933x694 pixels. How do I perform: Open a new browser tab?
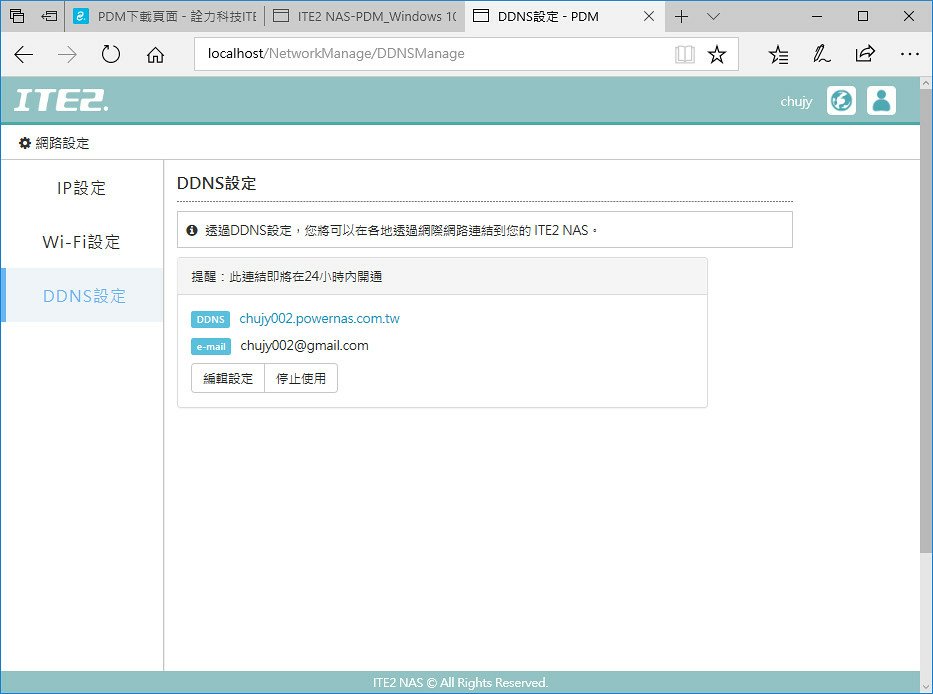click(x=681, y=17)
